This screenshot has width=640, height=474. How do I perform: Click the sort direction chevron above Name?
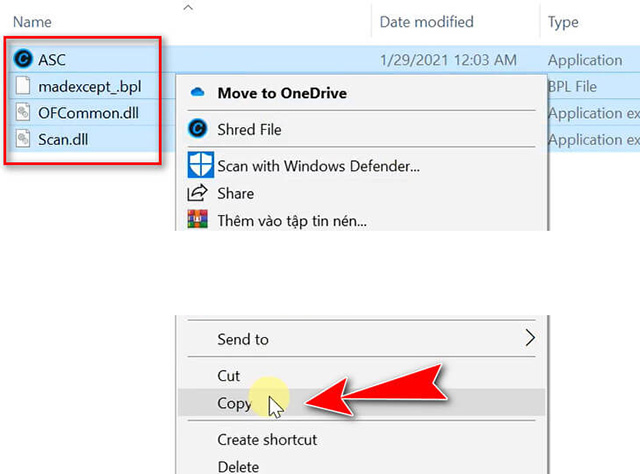click(188, 7)
